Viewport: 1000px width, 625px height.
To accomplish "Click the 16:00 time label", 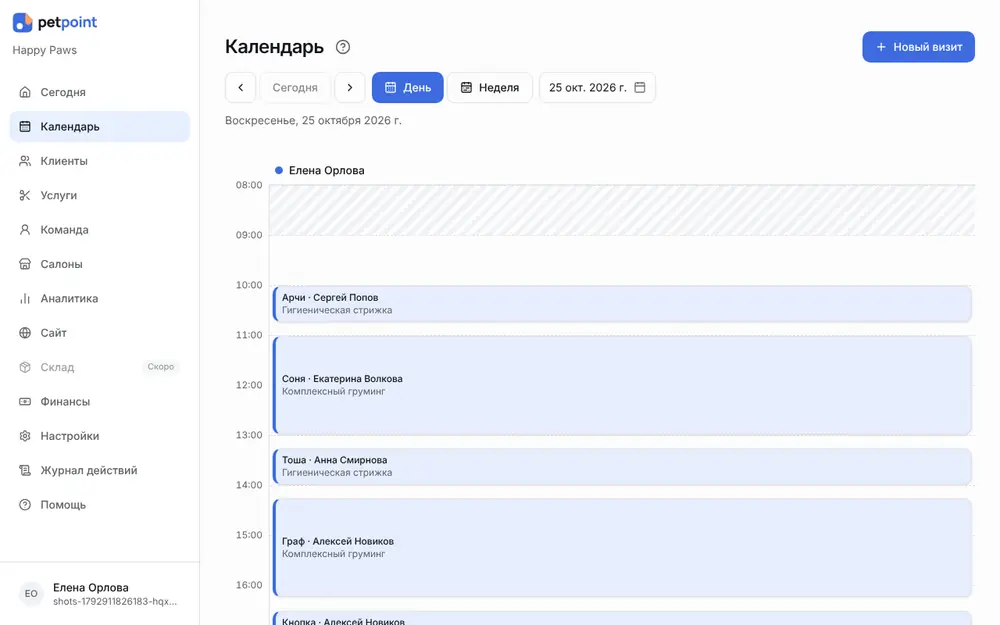I will (x=249, y=585).
